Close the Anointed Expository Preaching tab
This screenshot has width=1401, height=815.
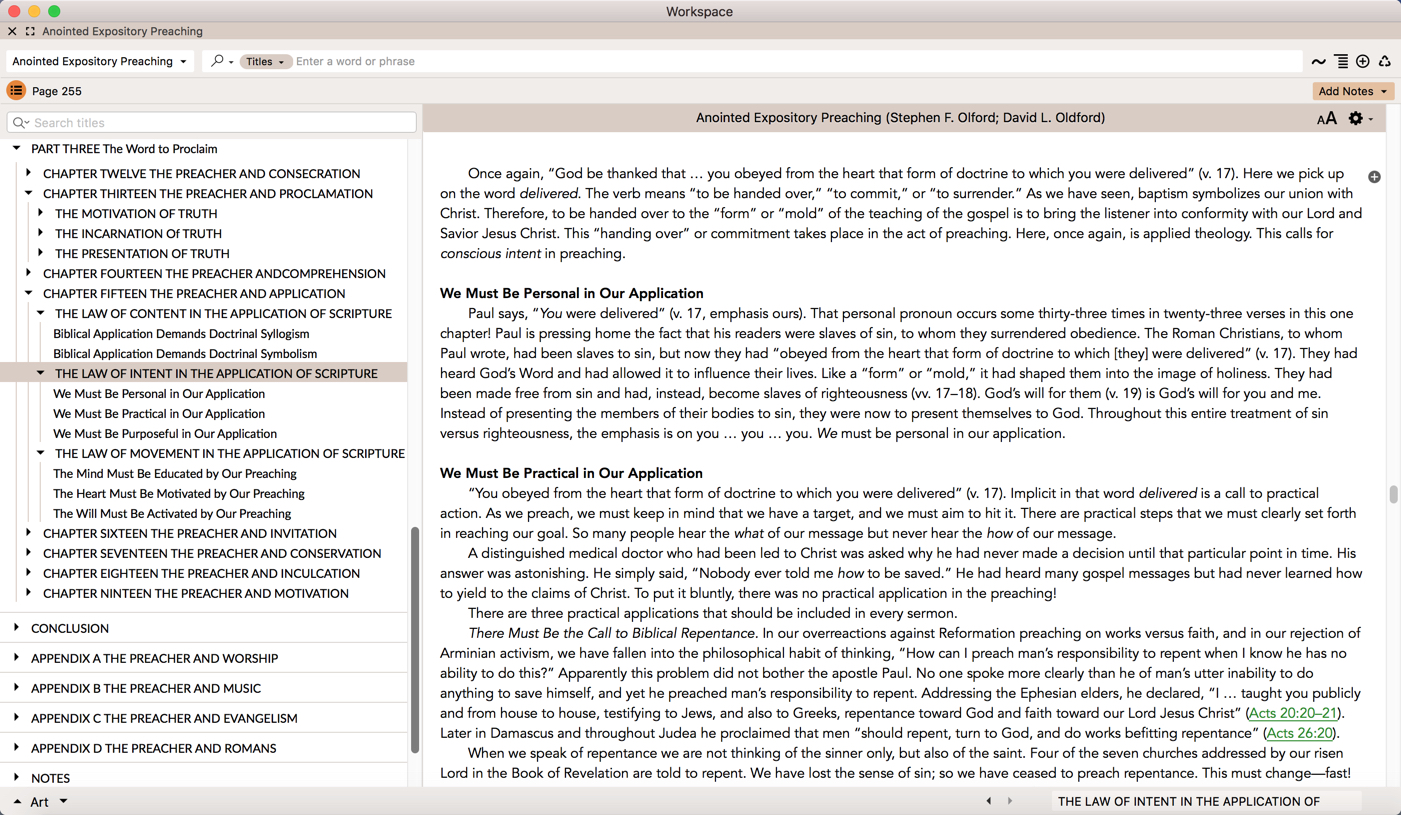12,31
